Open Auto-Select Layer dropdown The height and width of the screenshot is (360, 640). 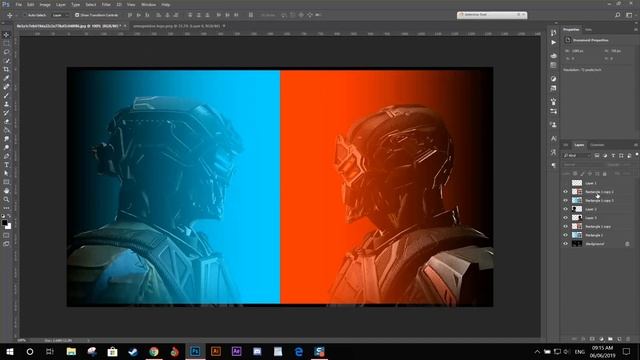[60, 15]
